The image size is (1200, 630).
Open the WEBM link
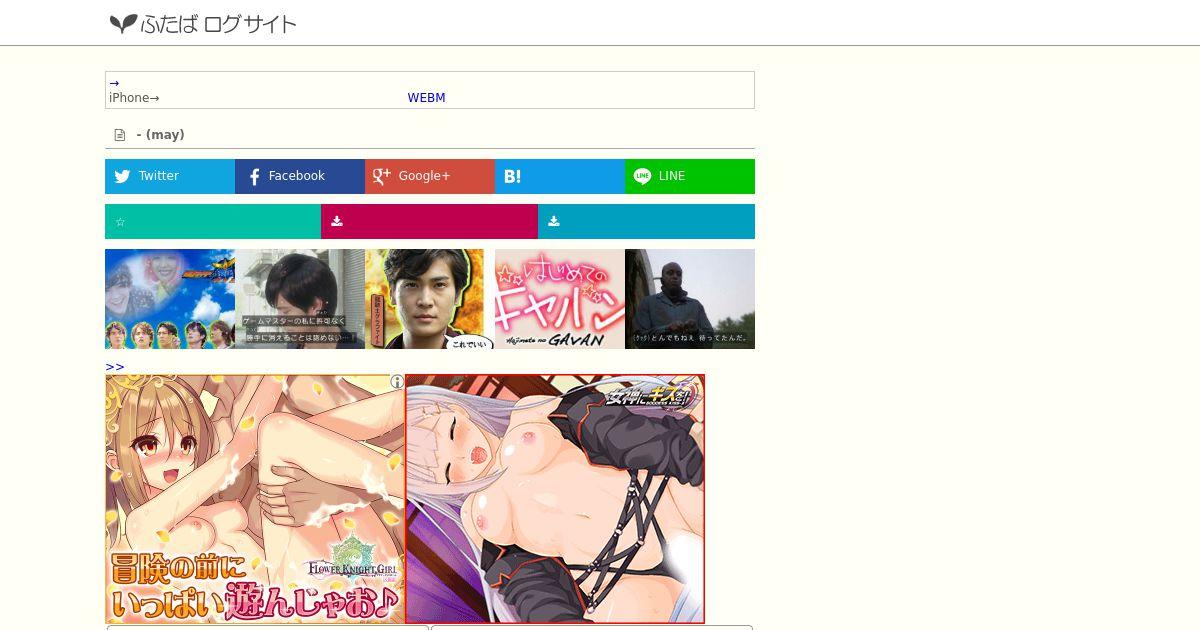[x=426, y=98]
